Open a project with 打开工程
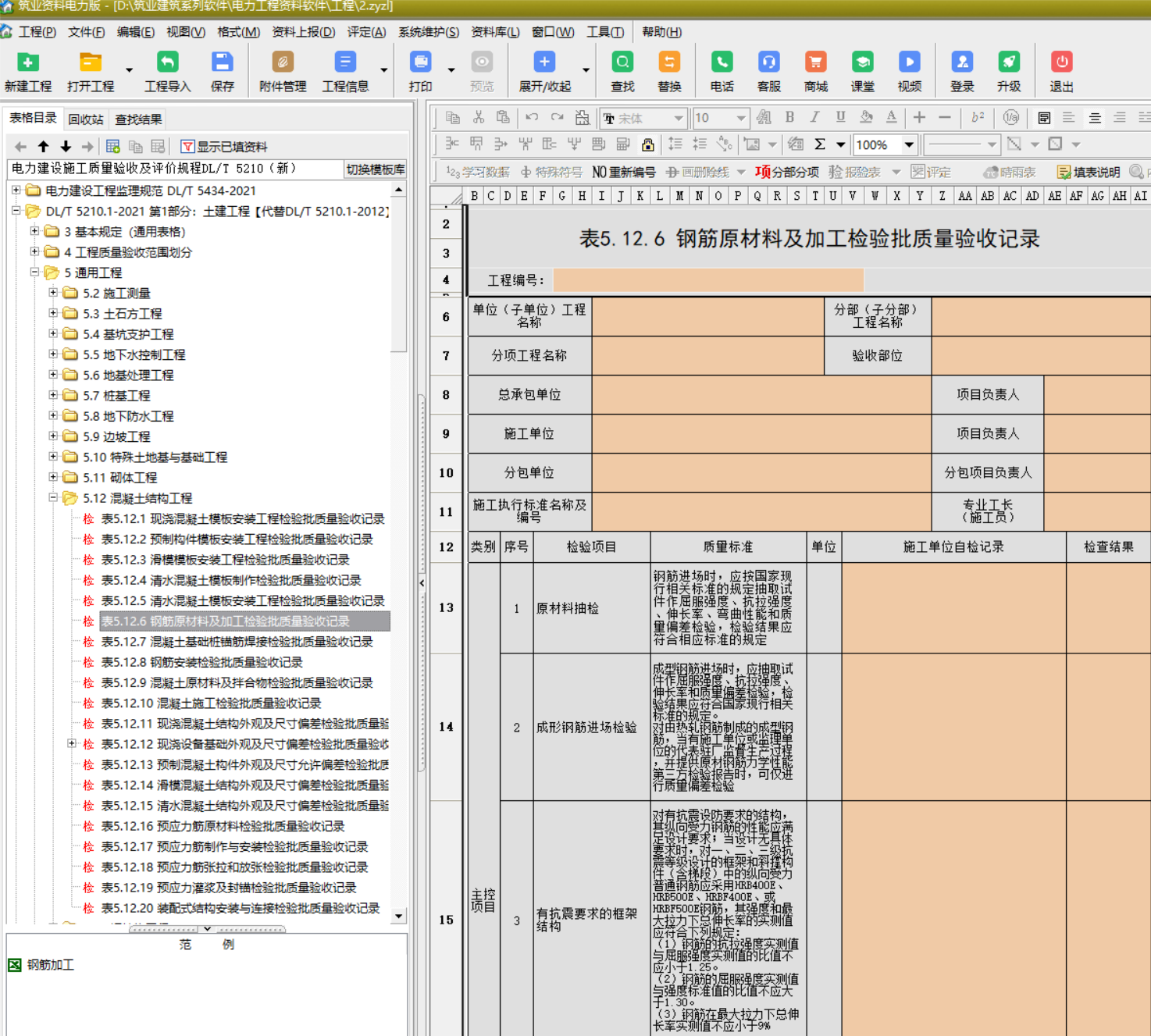This screenshot has height=1036, width=1151. pos(91,62)
